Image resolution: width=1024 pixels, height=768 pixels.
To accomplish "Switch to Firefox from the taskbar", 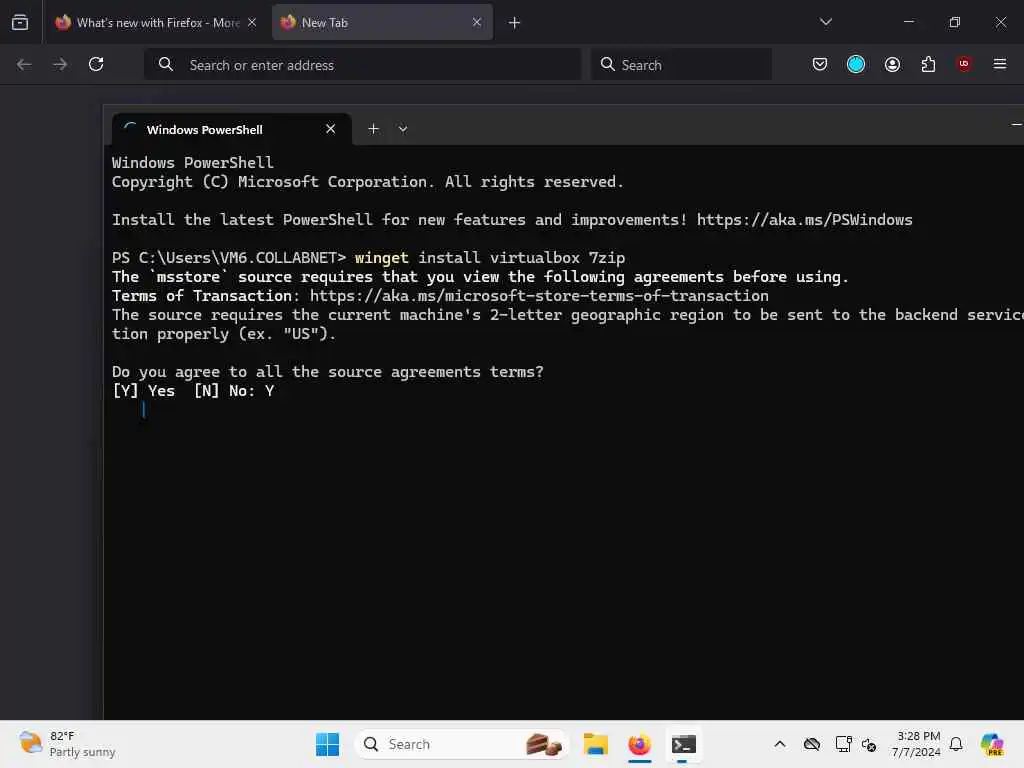I will pyautogui.click(x=639, y=744).
